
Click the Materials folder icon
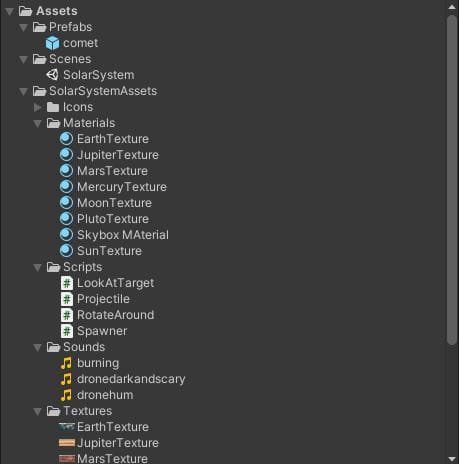pos(53,123)
